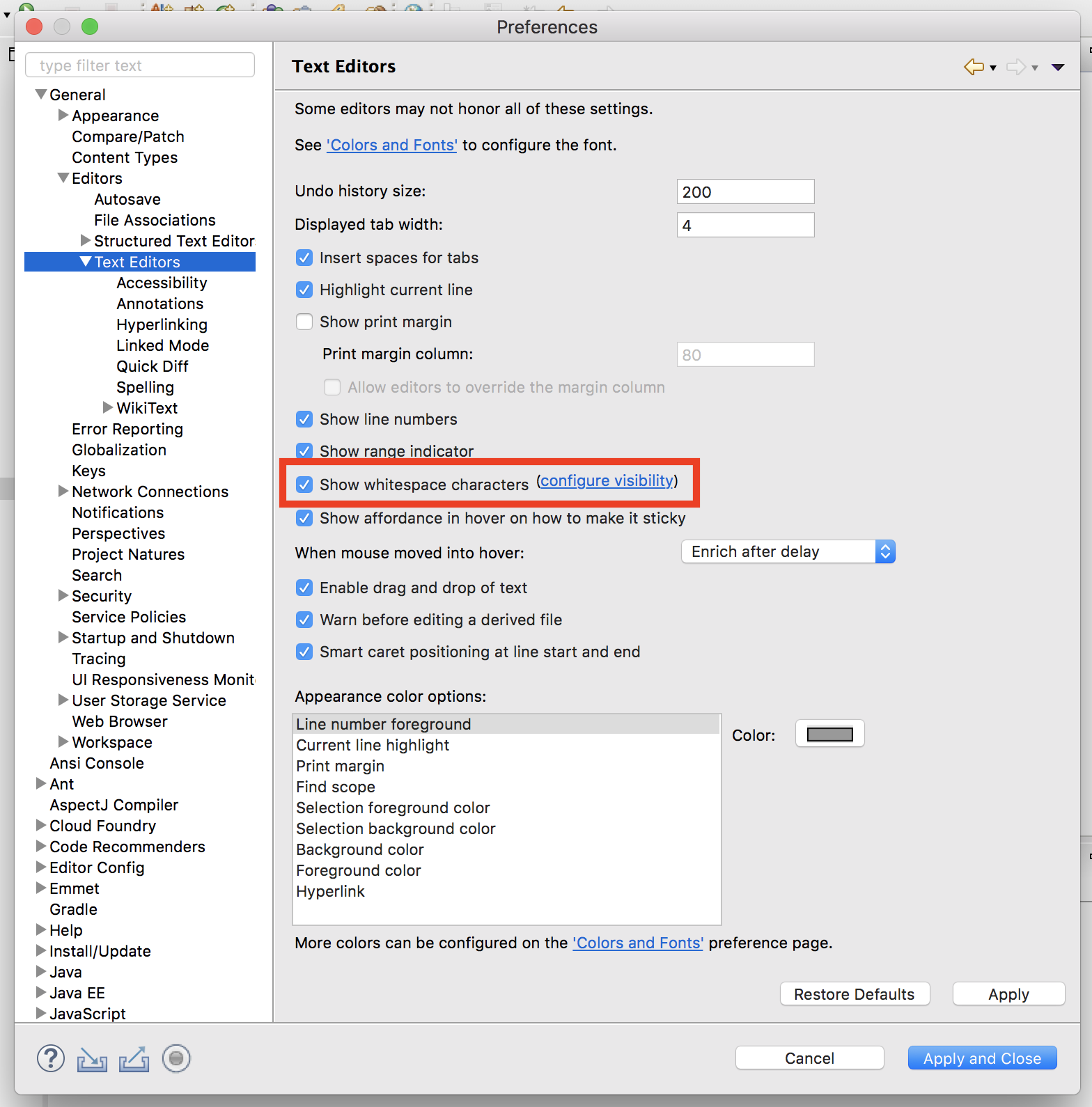Click the configure visibility link

[607, 480]
